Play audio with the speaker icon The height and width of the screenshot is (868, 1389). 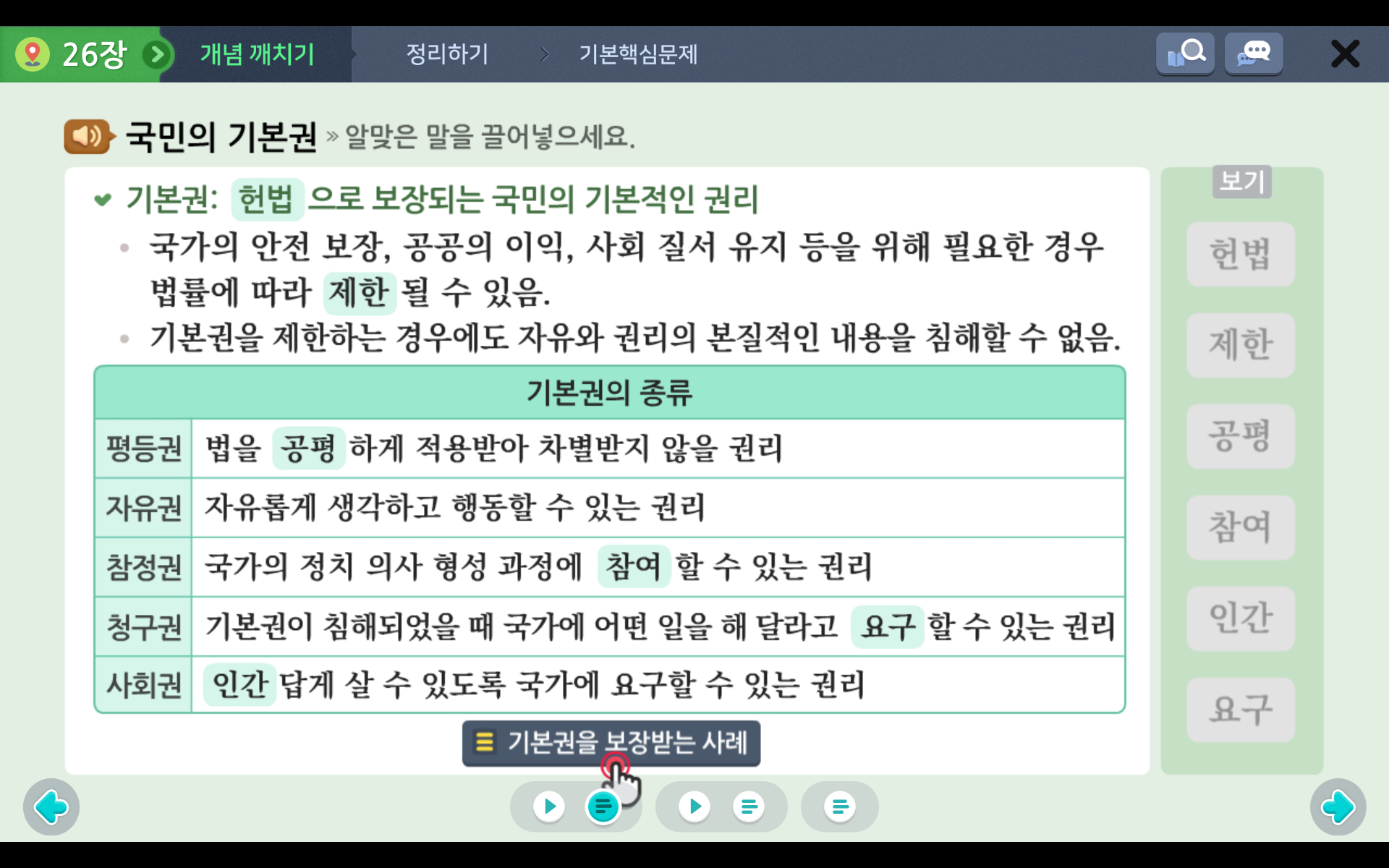(x=88, y=136)
